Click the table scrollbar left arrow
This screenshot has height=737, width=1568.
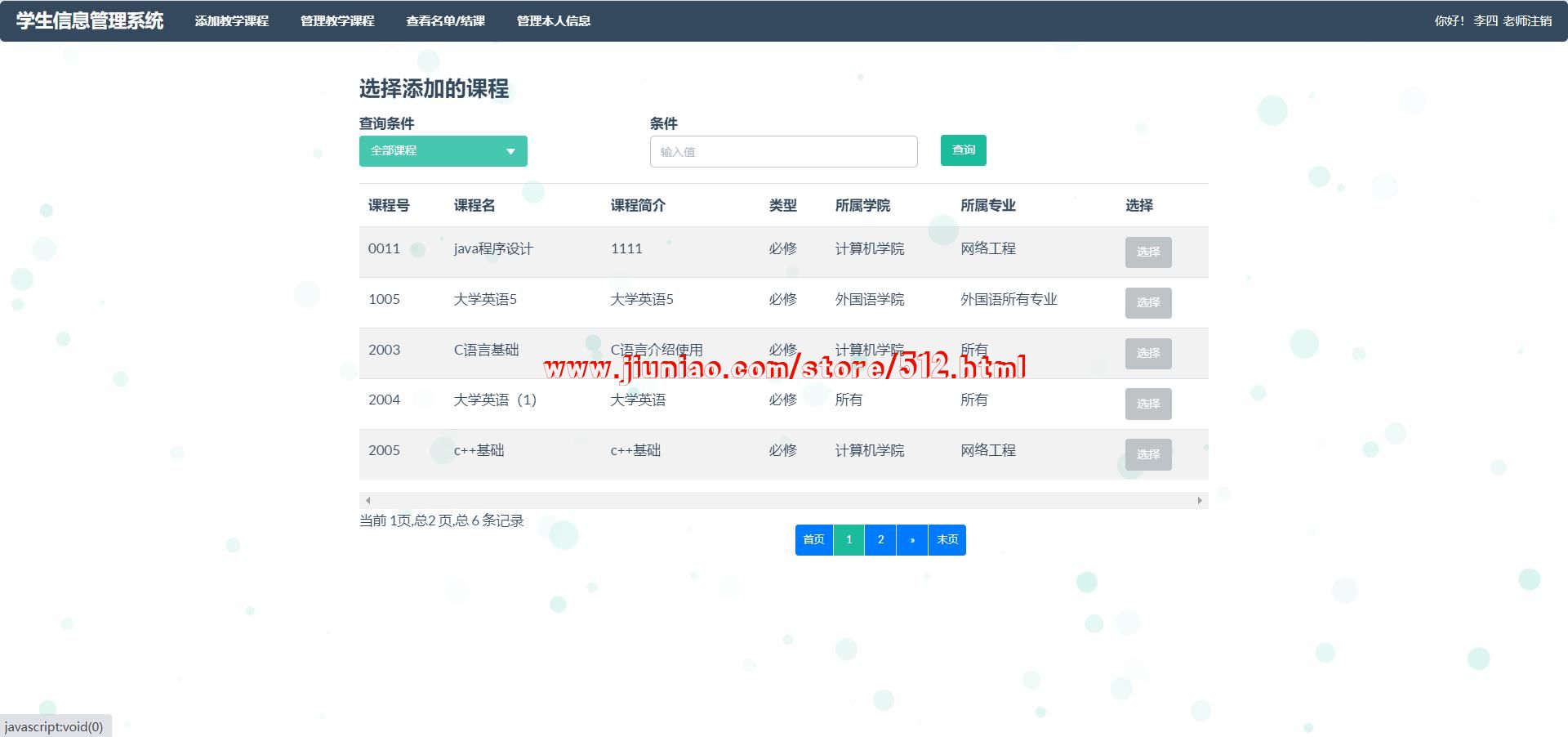click(368, 500)
